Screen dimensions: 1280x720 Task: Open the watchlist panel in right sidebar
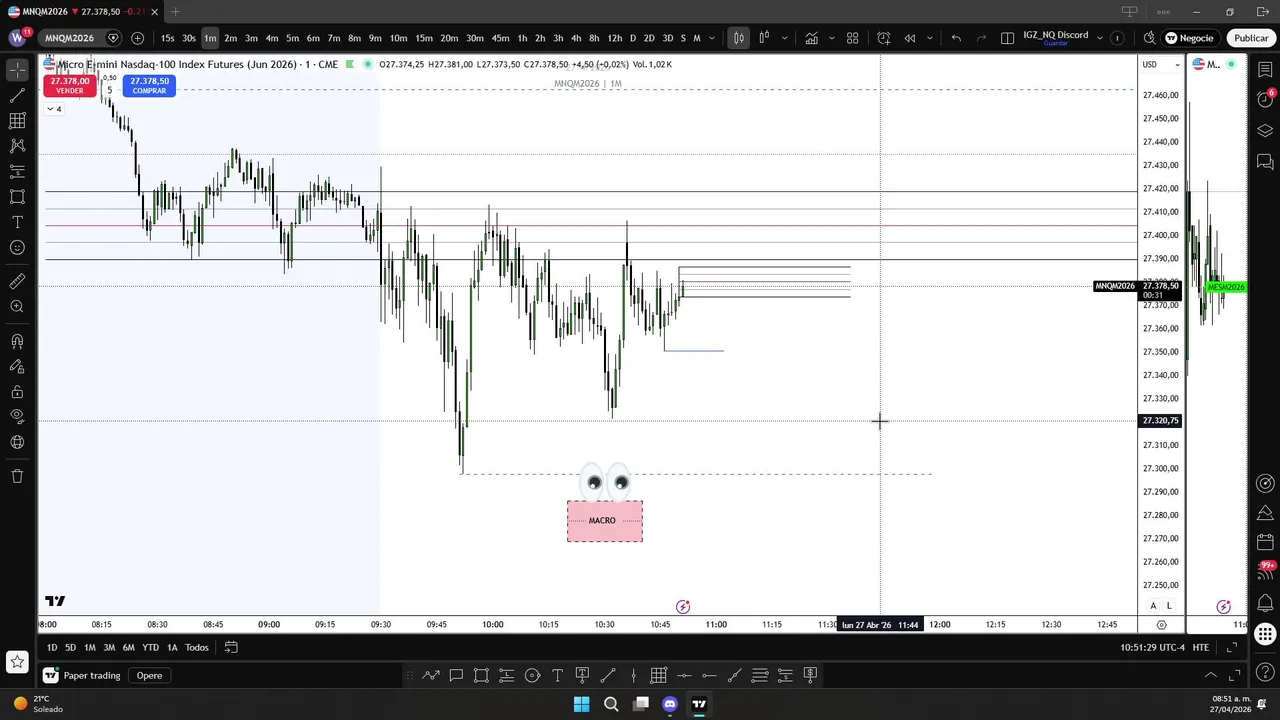[1265, 69]
